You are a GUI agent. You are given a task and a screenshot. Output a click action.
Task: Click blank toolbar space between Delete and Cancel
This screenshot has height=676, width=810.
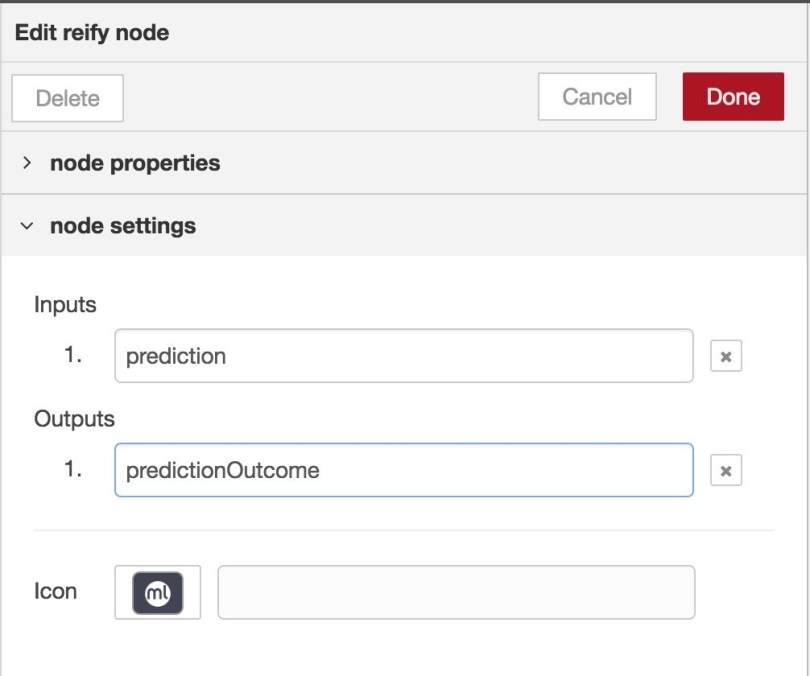[x=330, y=98]
